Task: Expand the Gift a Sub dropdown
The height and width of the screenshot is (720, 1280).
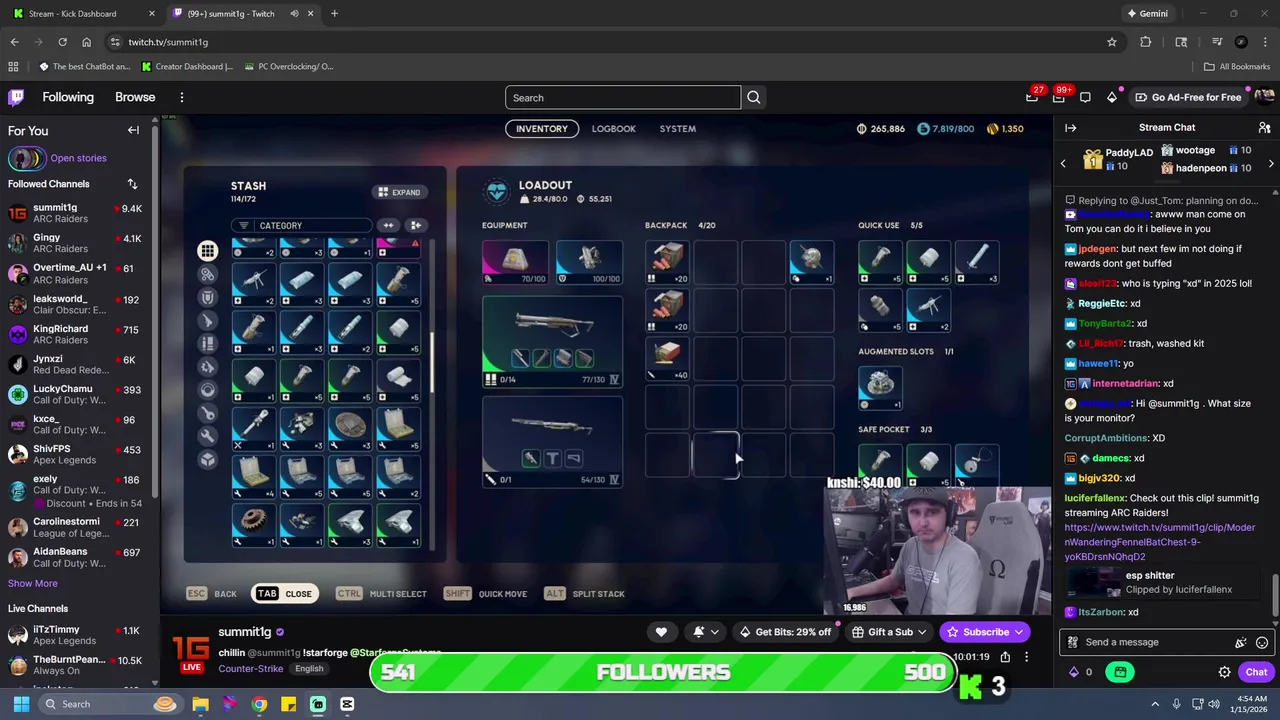Action: pos(922,632)
